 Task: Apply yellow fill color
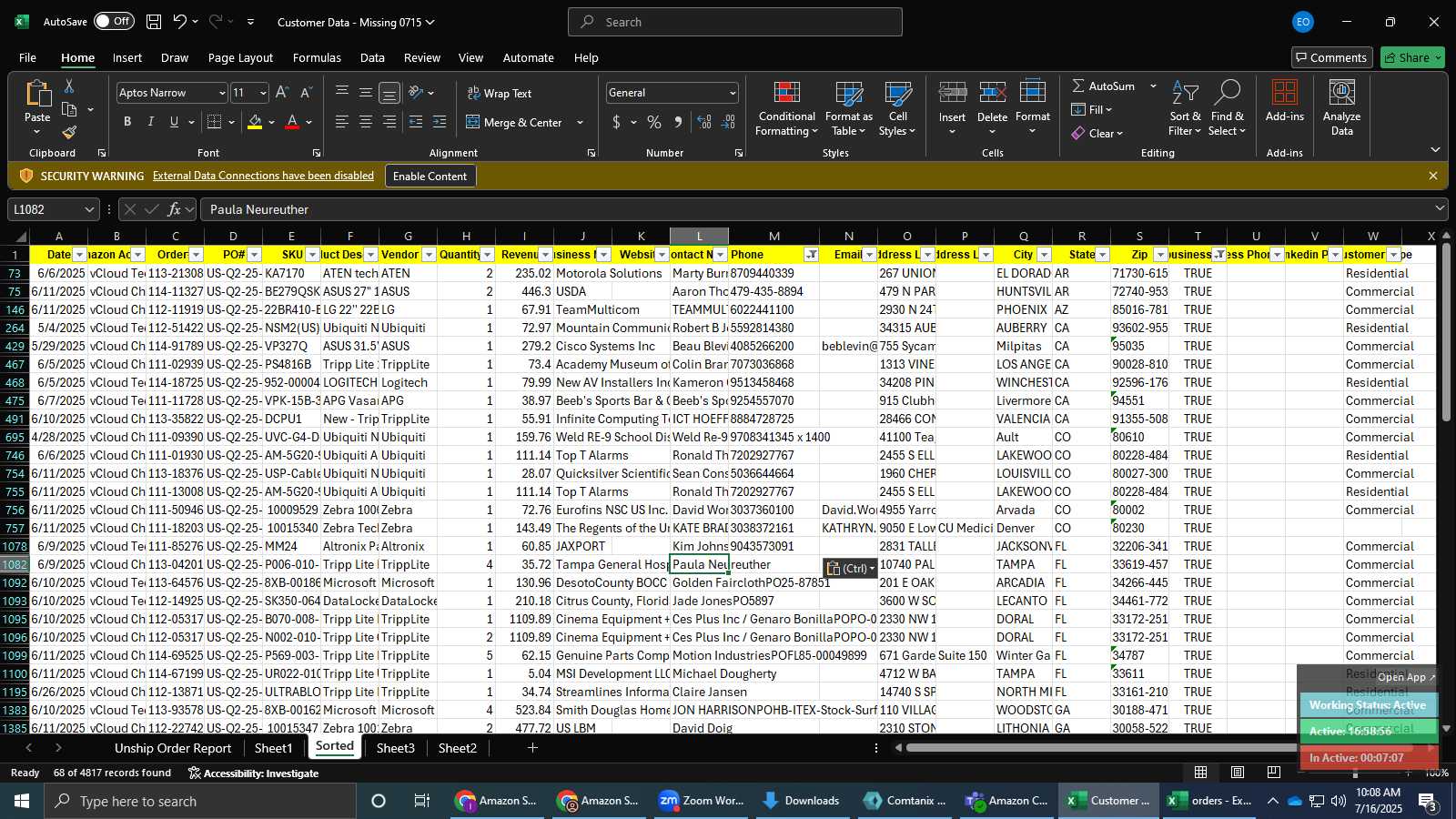[255, 122]
